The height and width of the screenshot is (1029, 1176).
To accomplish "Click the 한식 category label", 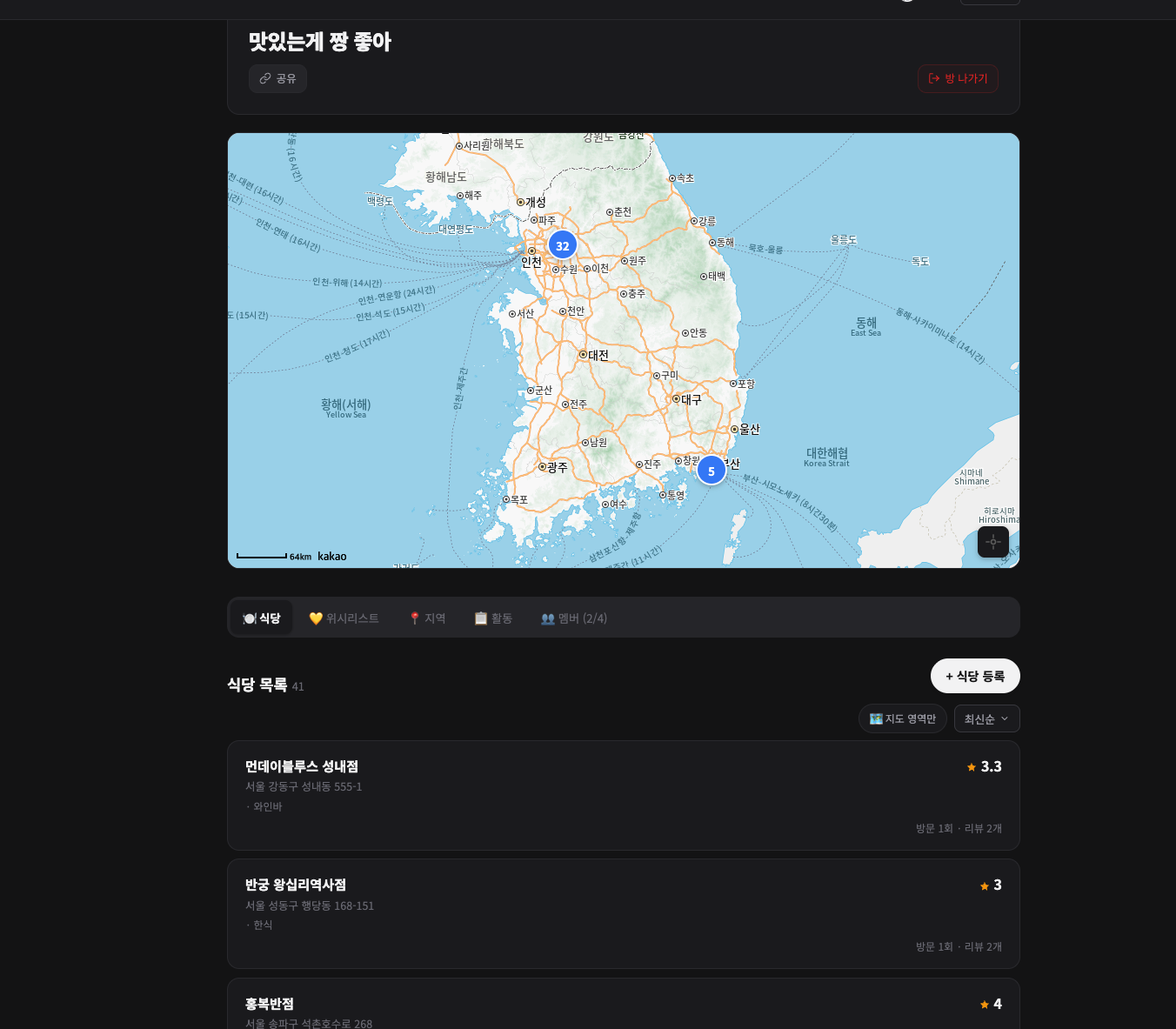I will coord(263,925).
